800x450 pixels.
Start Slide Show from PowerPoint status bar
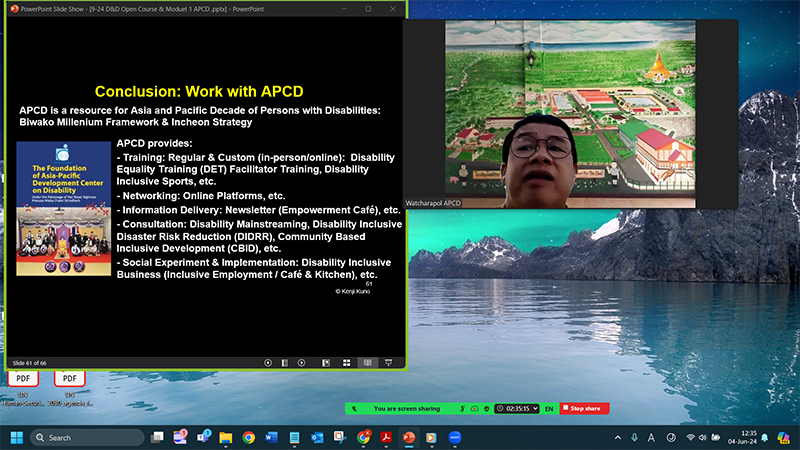tap(388, 363)
